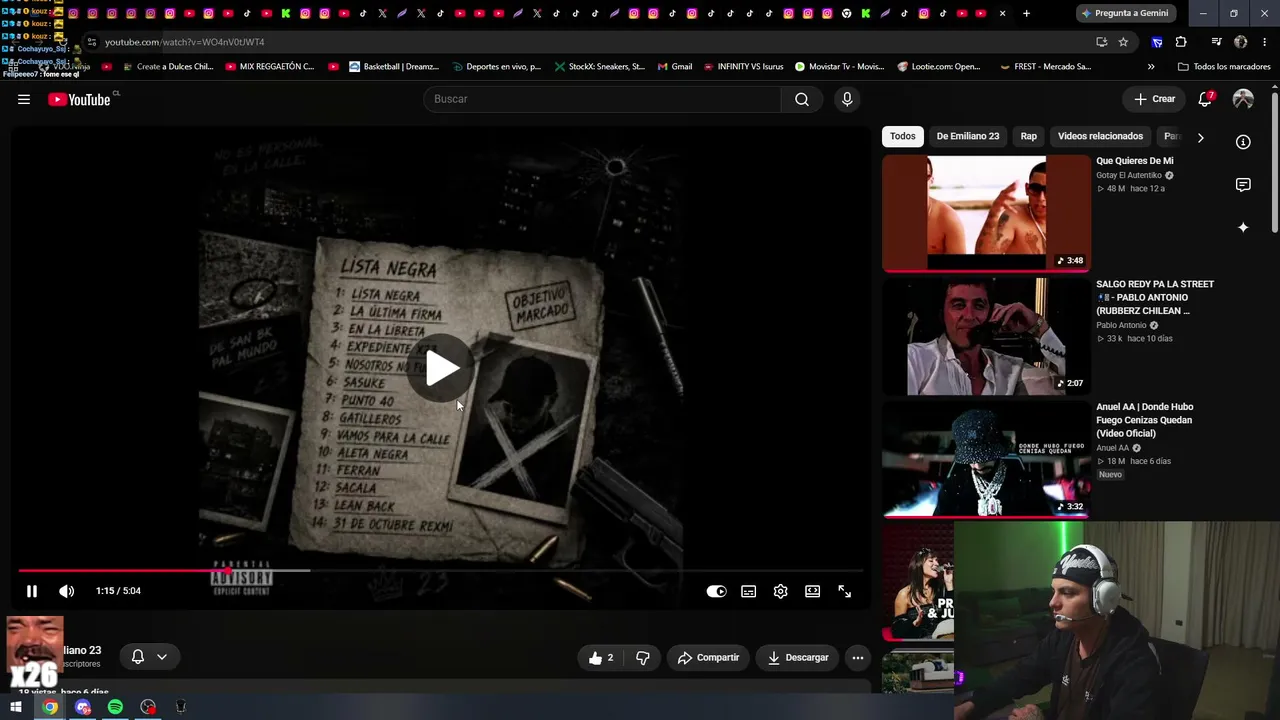The height and width of the screenshot is (720, 1280).
Task: Open Spotify from the taskbar
Action: pyautogui.click(x=115, y=707)
